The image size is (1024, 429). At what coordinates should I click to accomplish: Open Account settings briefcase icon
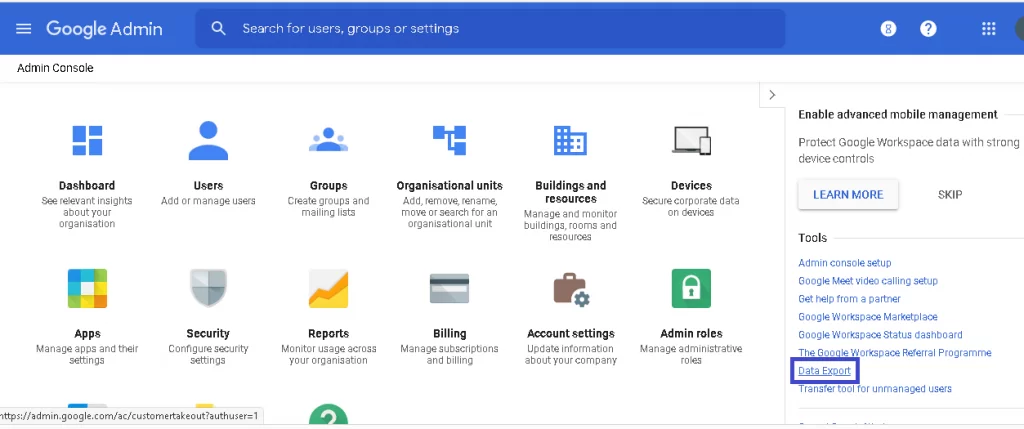pos(571,289)
